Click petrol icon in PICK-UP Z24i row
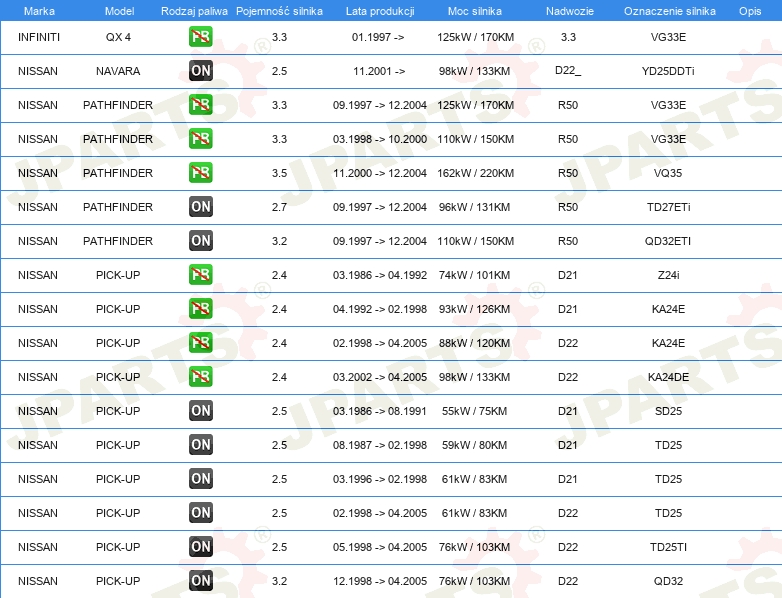Screen dimensions: 782x598 pos(200,275)
